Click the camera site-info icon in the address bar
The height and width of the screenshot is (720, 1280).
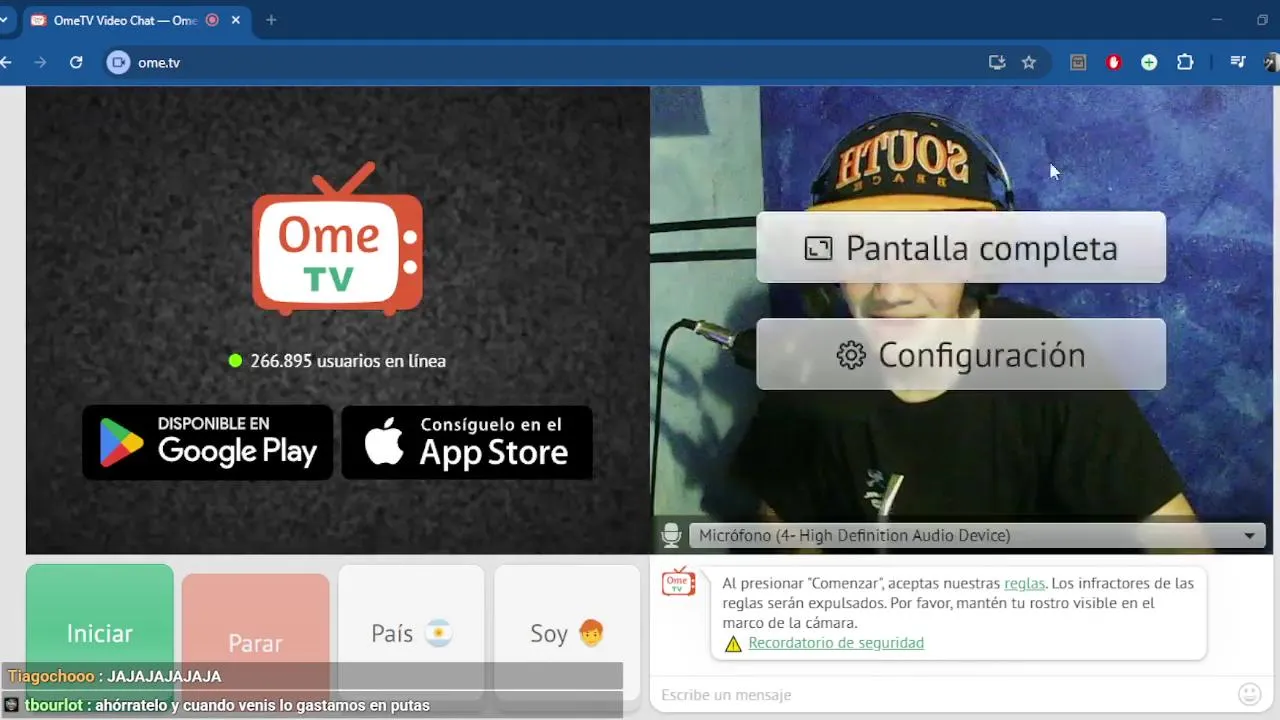(118, 62)
